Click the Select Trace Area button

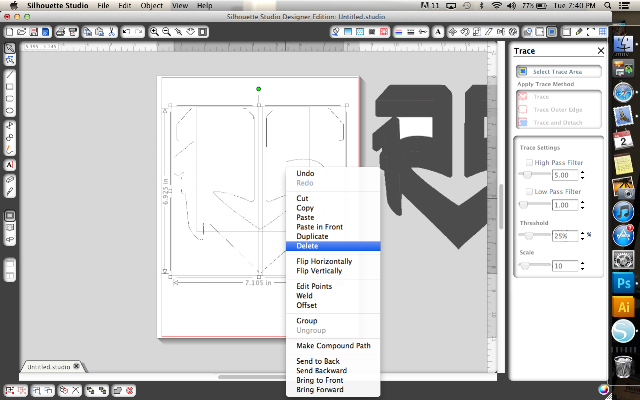(558, 71)
